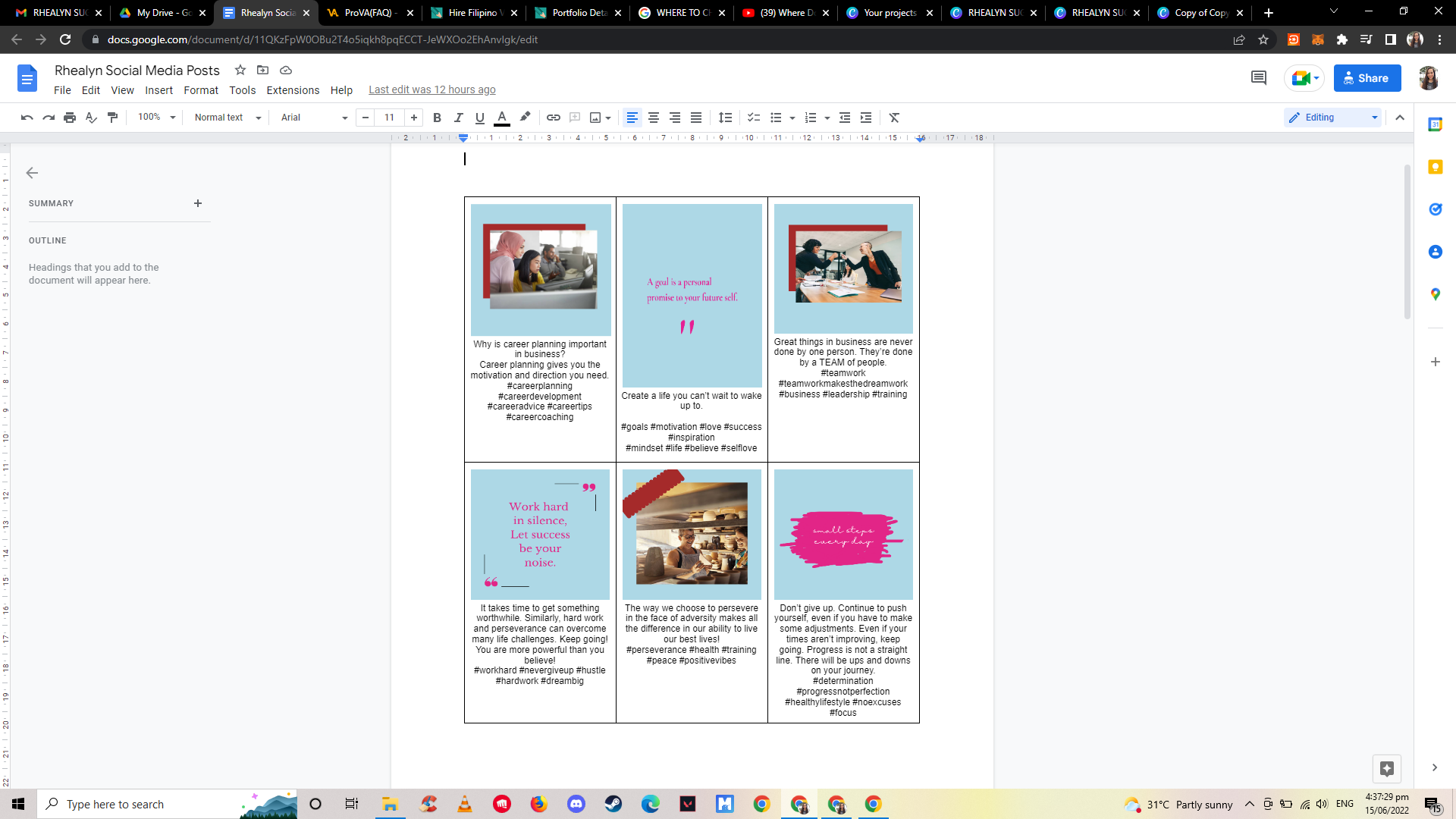Viewport: 1456px width, 819px height.
Task: Open the 100% zoom dropdown
Action: (156, 118)
